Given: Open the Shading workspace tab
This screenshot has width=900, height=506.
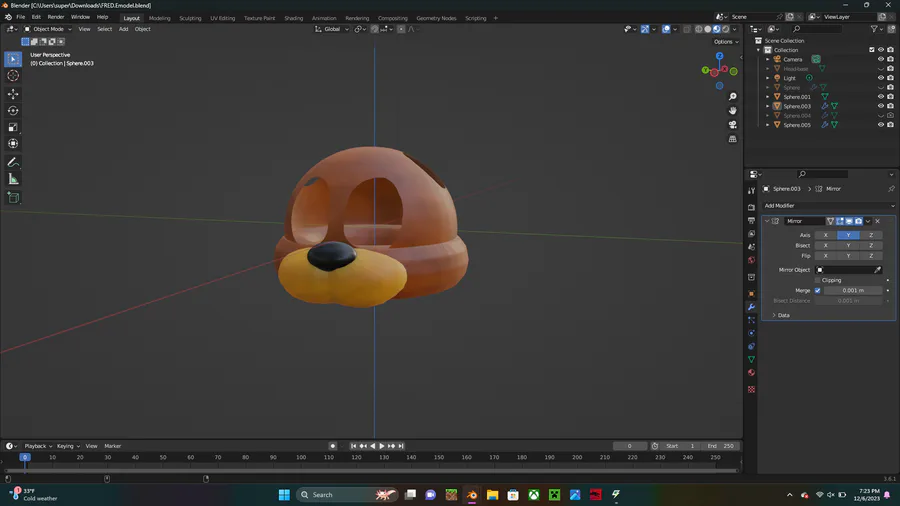Looking at the screenshot, I should [293, 18].
